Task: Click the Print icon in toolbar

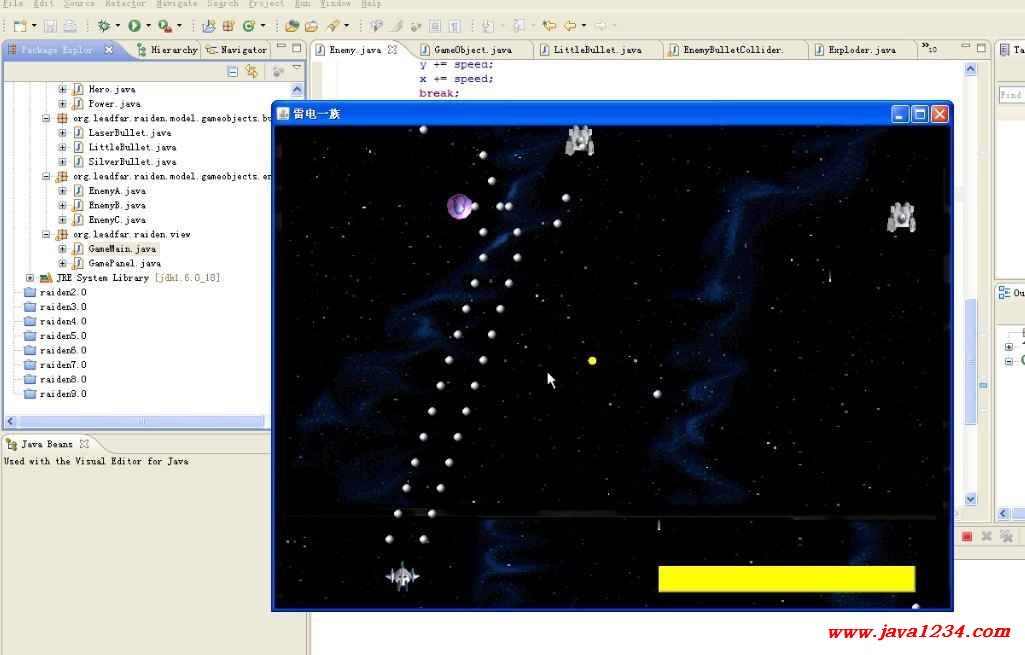Action: [70, 26]
